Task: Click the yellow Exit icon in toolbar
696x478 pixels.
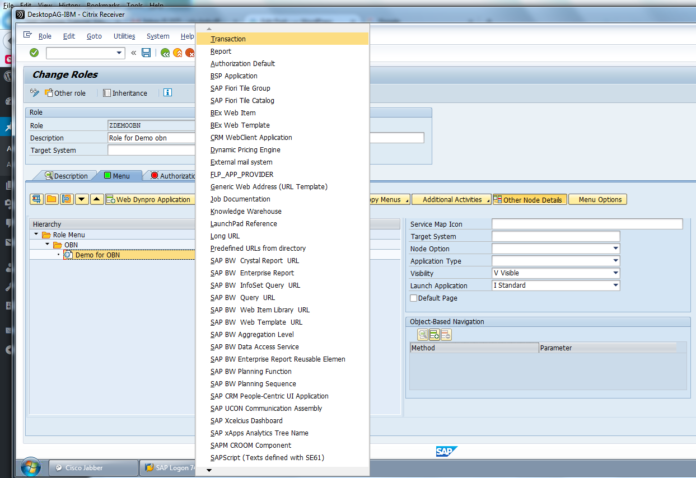Action: pos(178,53)
